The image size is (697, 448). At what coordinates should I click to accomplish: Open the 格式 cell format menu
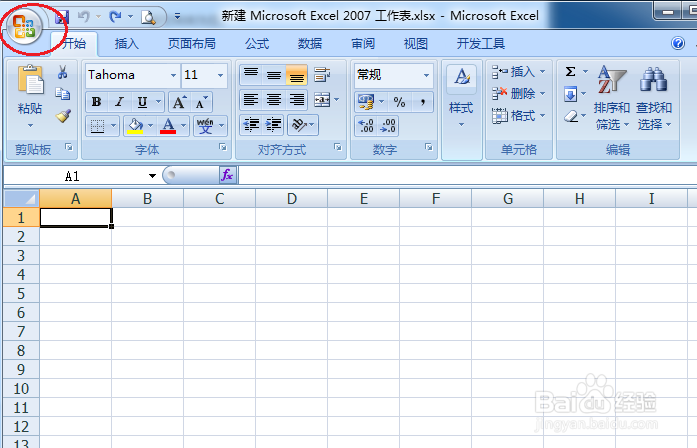click(518, 116)
